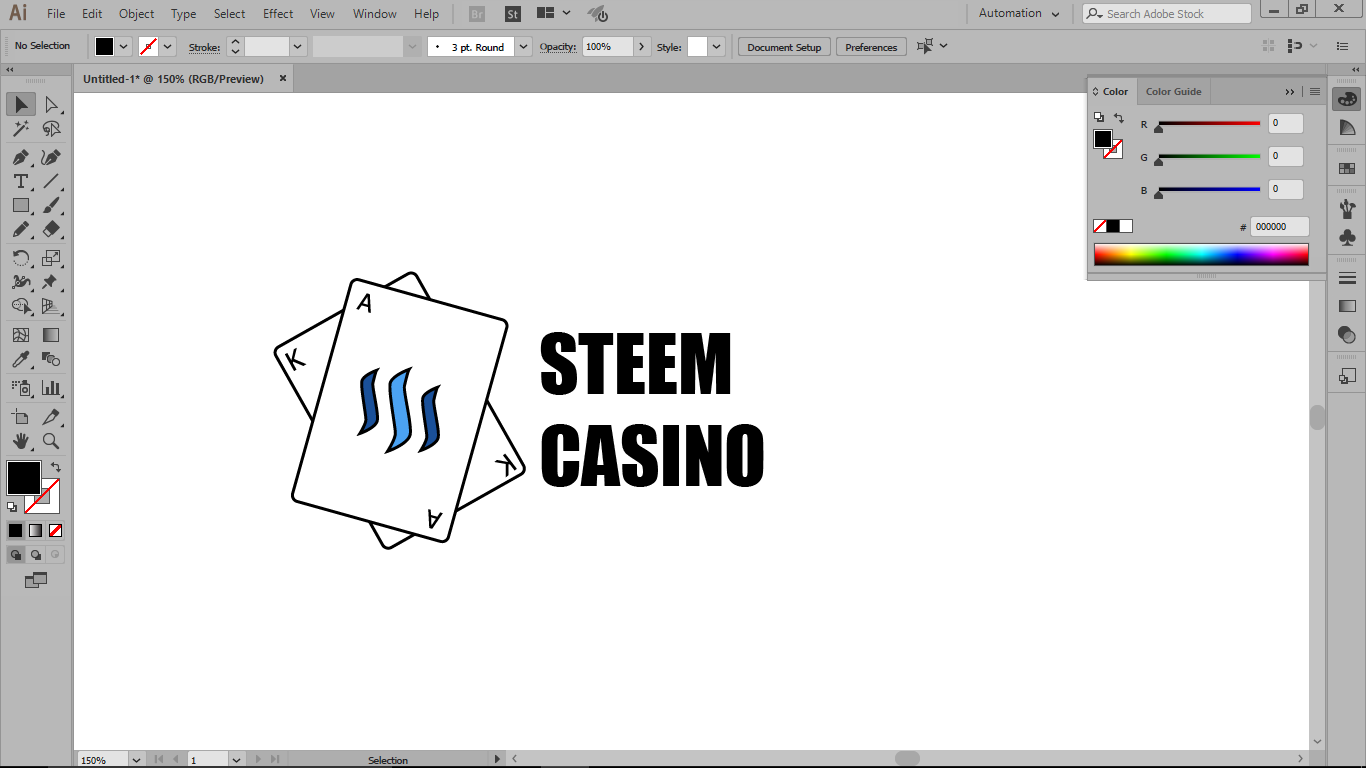1366x768 pixels.
Task: Select the Direct Selection tool
Action: coord(51,104)
